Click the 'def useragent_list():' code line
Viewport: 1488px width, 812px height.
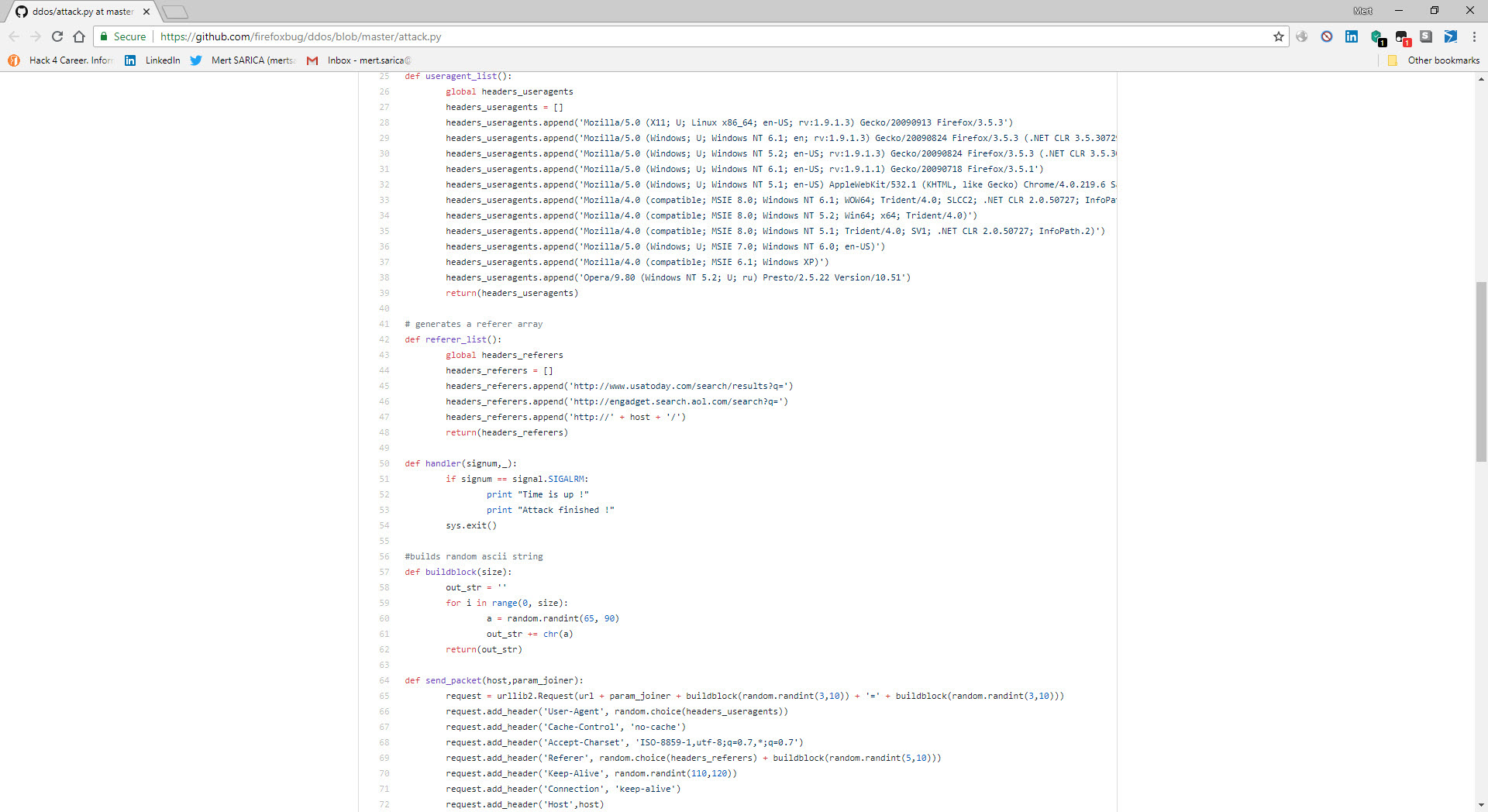[458, 76]
